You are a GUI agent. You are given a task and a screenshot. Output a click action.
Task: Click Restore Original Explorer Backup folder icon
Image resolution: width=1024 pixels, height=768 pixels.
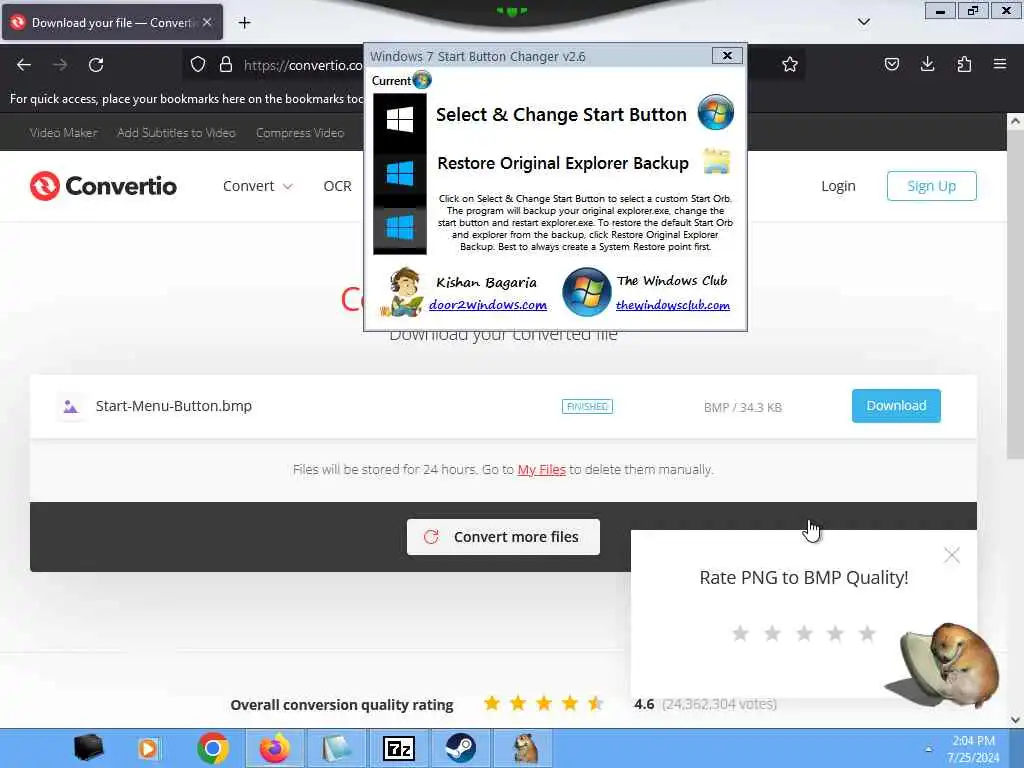[x=716, y=162]
